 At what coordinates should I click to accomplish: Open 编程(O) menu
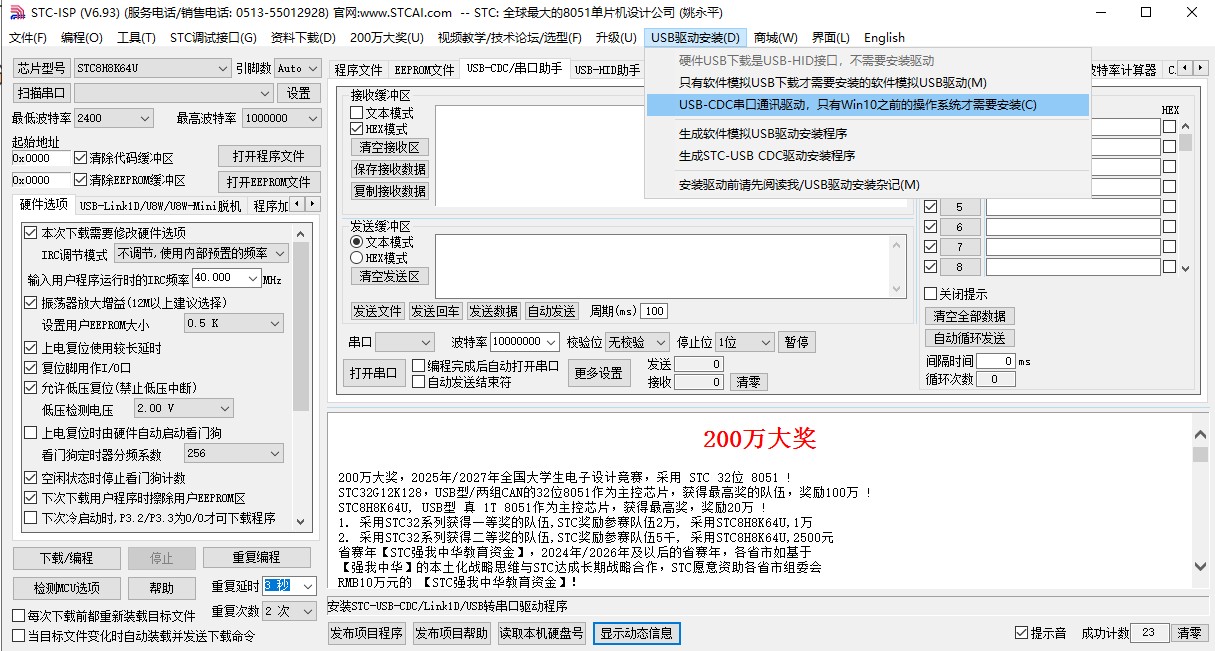point(82,38)
